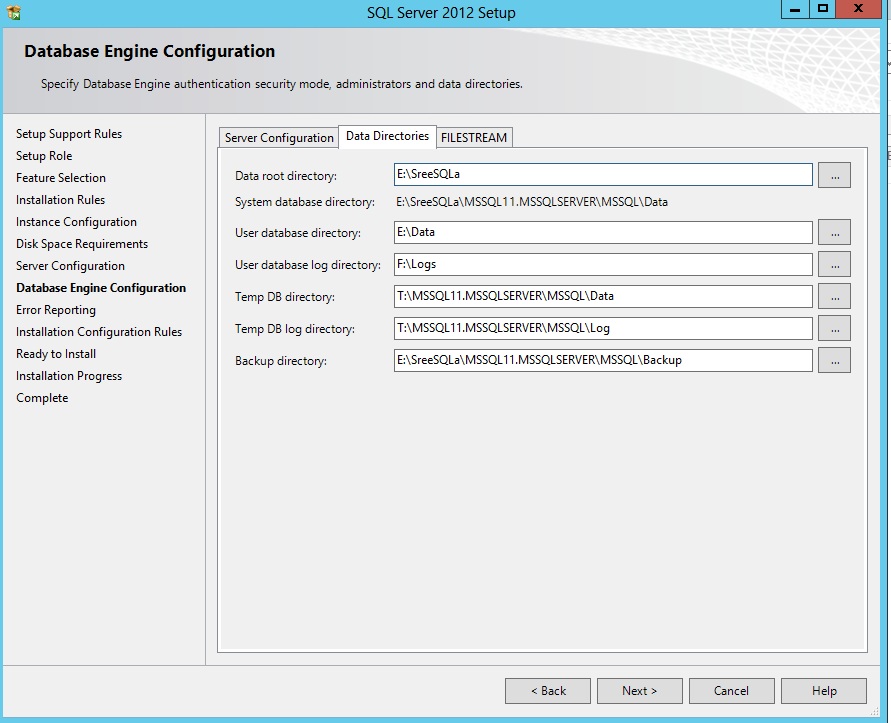Browse for Temp DB log directory
Viewport: 891px width, 723px height.
click(834, 328)
